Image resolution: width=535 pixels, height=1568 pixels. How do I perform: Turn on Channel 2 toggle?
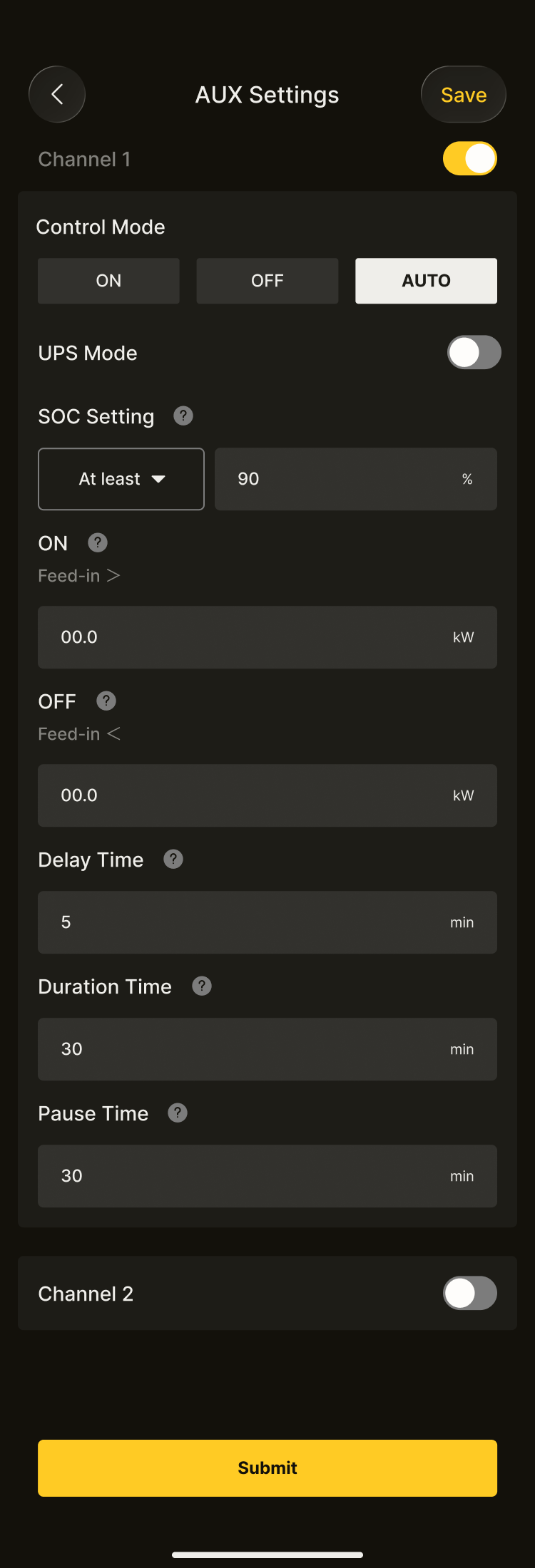click(469, 1293)
